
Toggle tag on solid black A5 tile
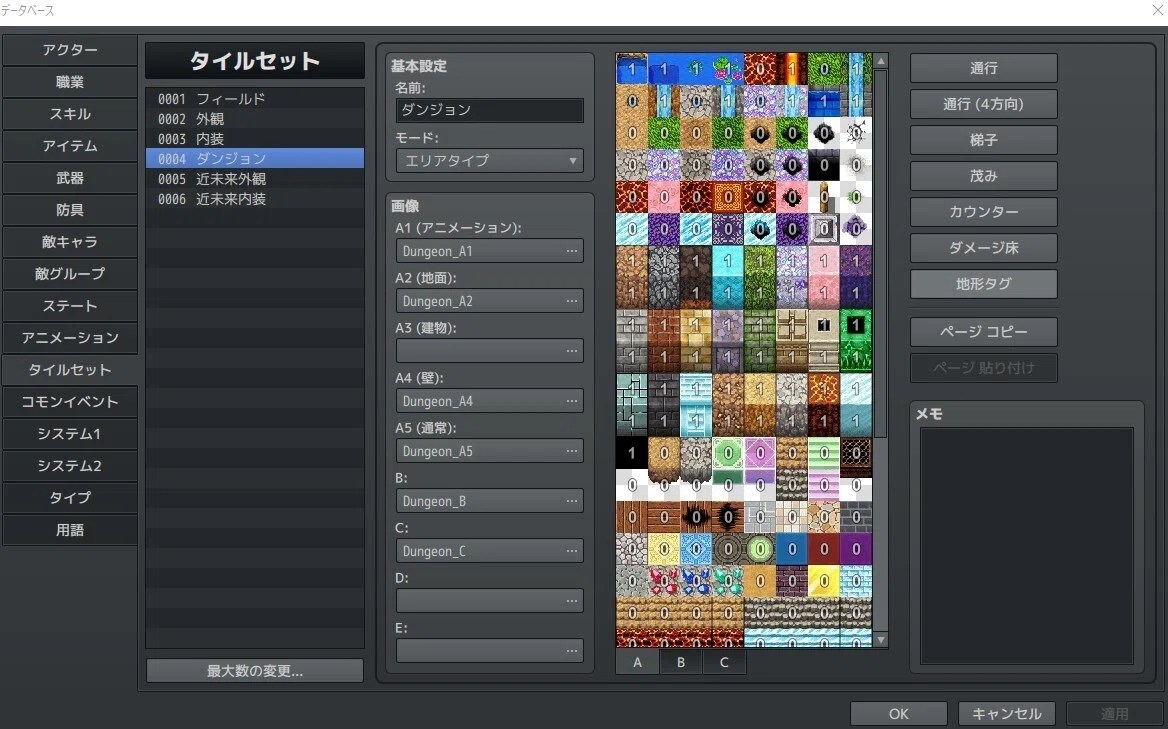click(x=632, y=453)
